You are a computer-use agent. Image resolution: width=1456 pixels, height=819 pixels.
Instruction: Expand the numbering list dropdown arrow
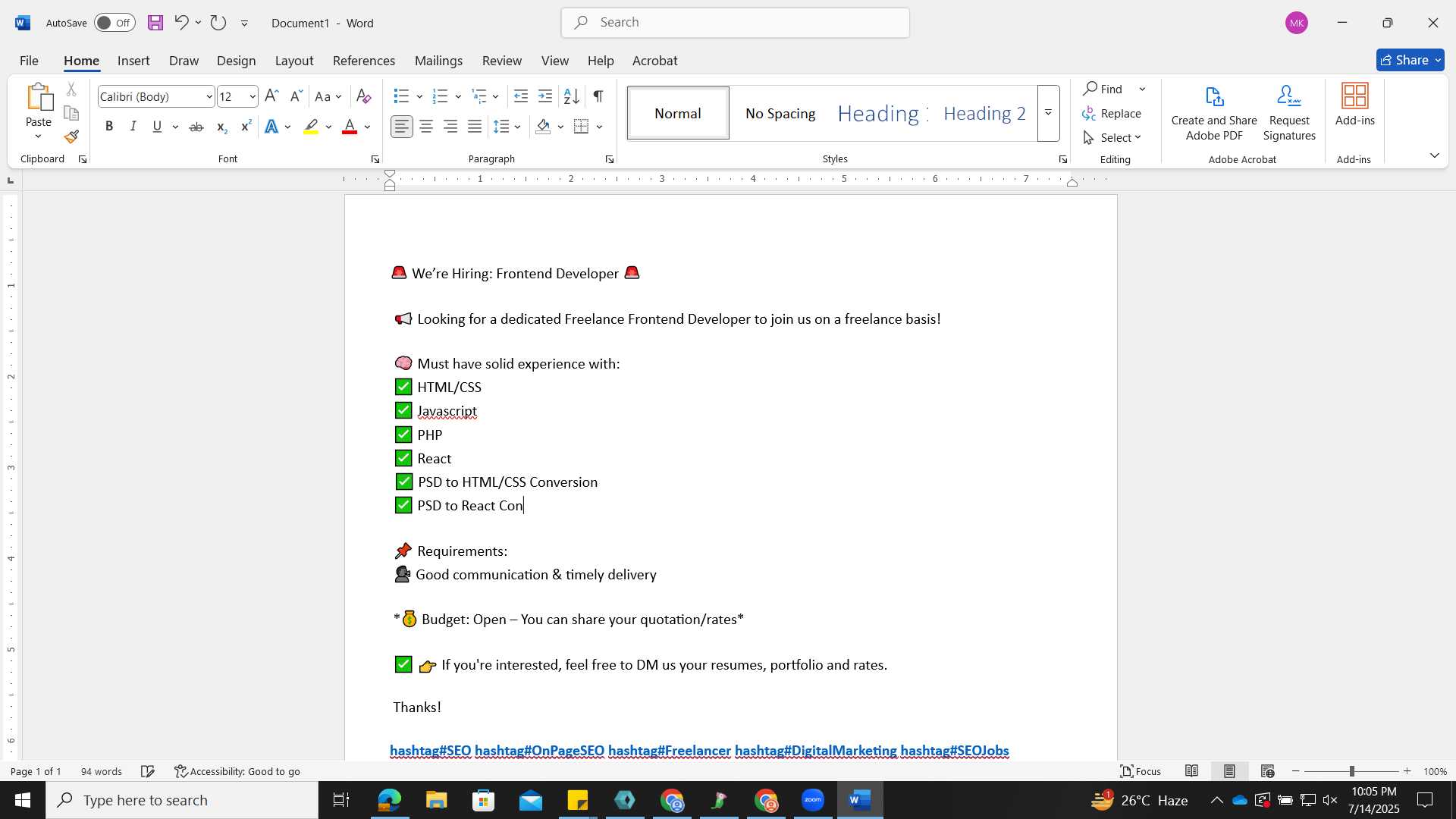coord(458,96)
